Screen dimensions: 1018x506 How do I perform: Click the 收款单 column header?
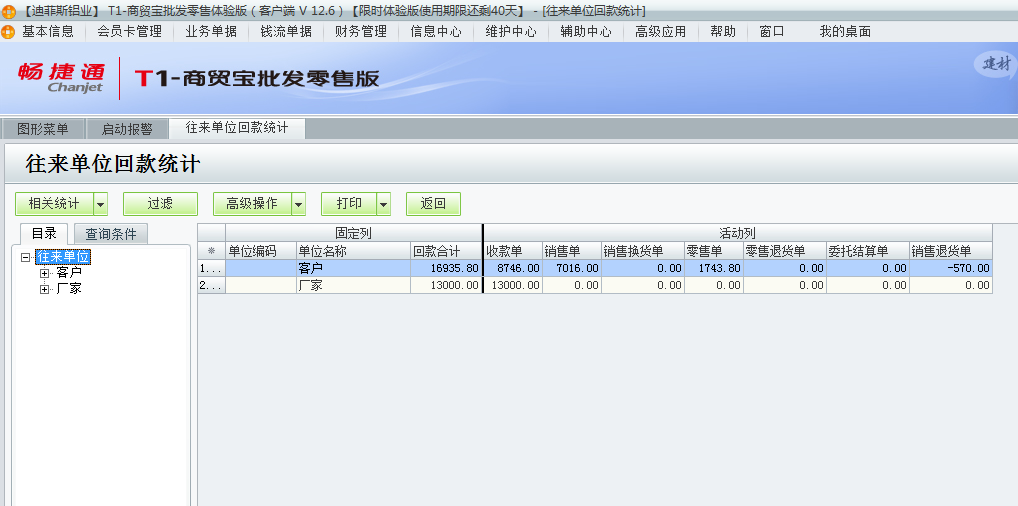click(x=513, y=251)
